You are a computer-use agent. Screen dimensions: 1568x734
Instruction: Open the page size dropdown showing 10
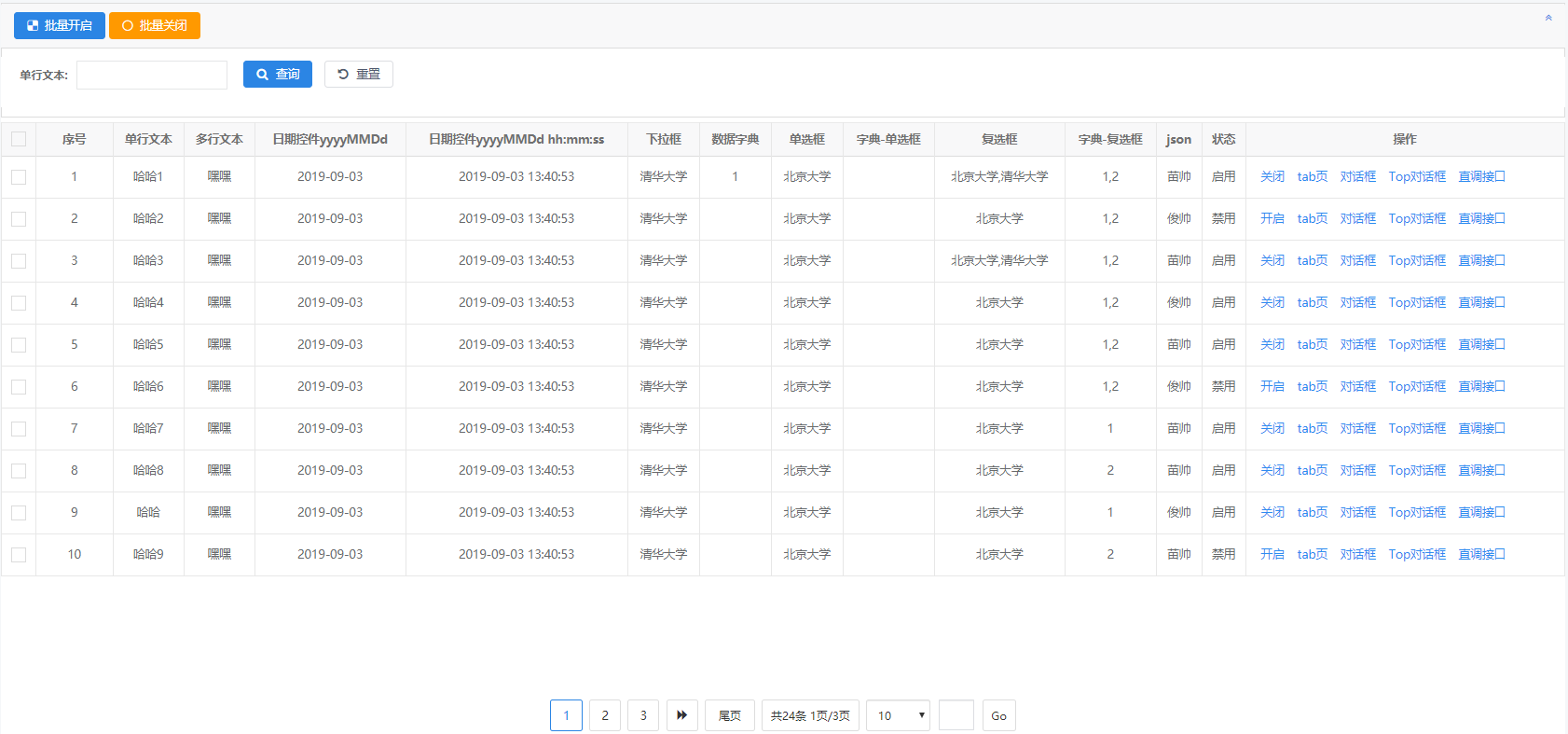pos(898,715)
